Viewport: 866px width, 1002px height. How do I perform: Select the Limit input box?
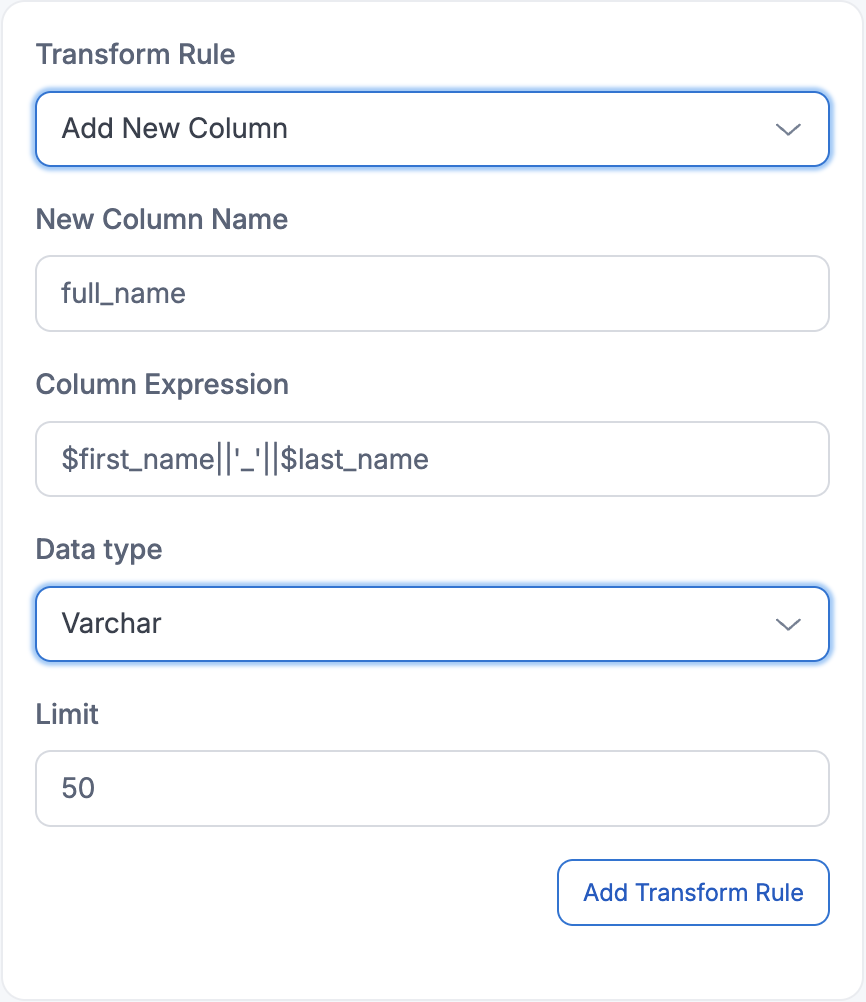coord(432,789)
